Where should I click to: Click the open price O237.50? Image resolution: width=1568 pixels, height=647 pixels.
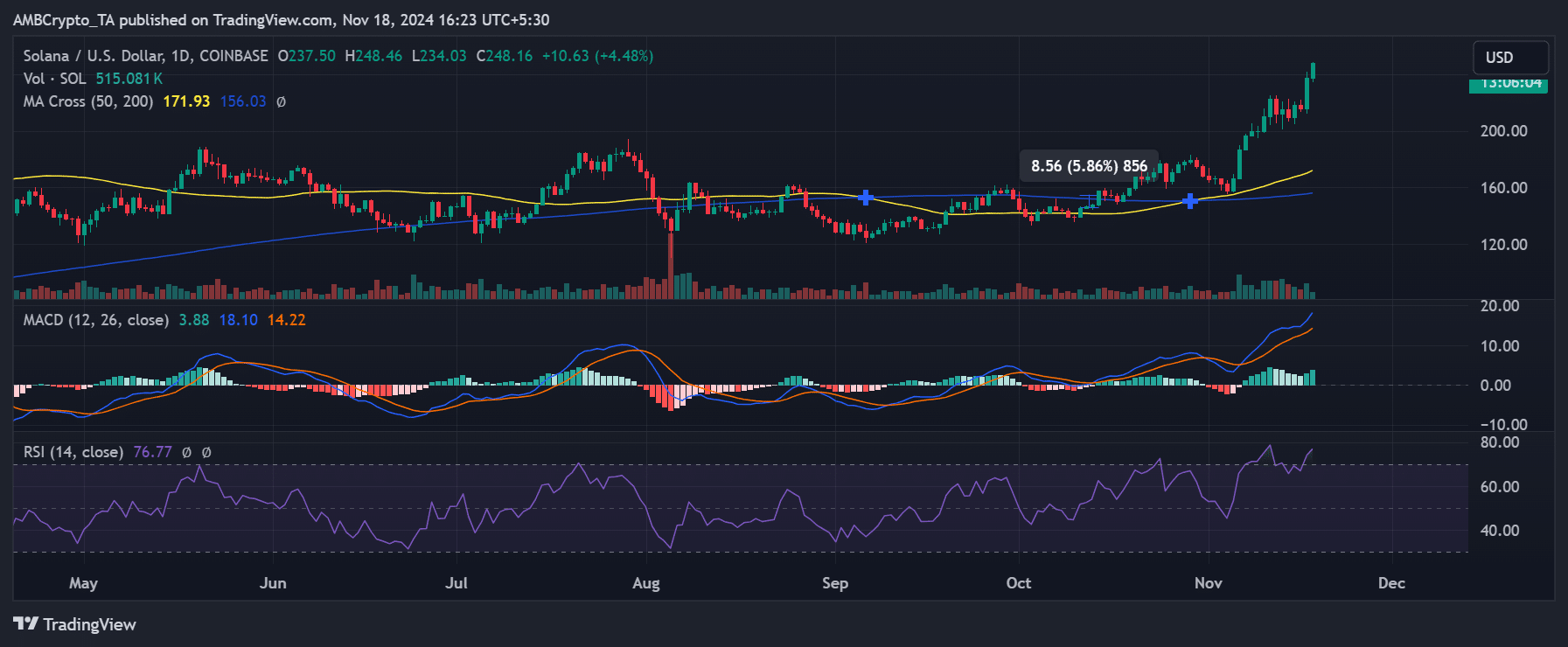coord(307,56)
